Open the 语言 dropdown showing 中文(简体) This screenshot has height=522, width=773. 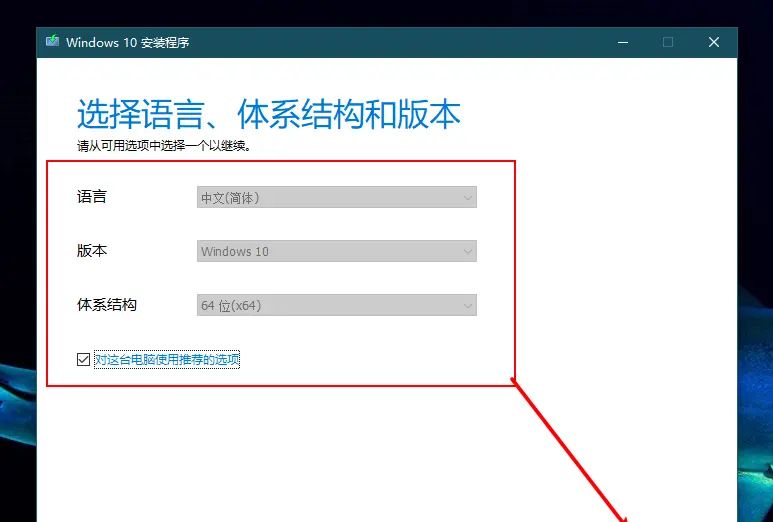point(337,197)
